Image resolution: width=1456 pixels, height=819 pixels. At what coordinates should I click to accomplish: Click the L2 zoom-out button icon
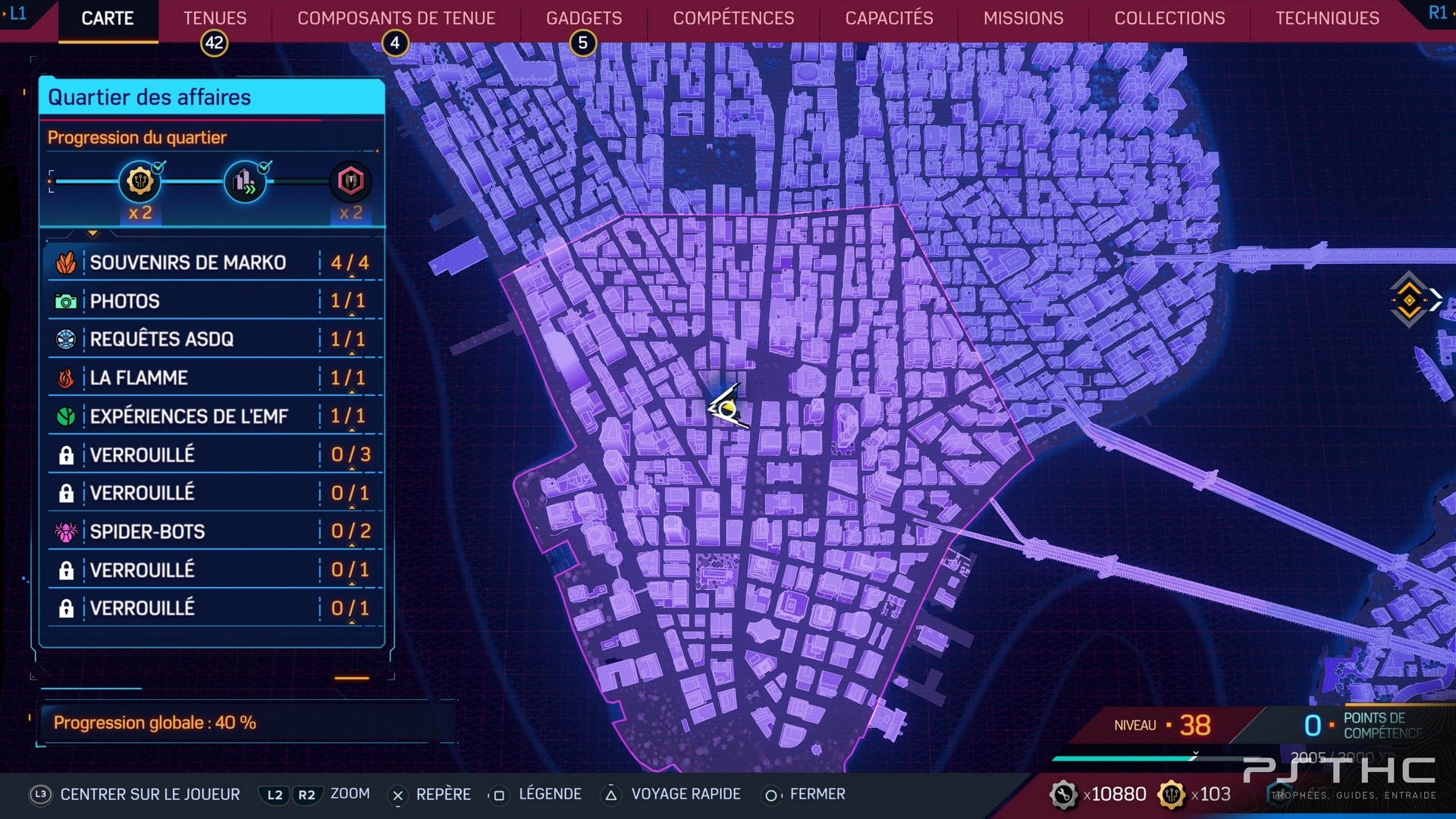point(275,795)
